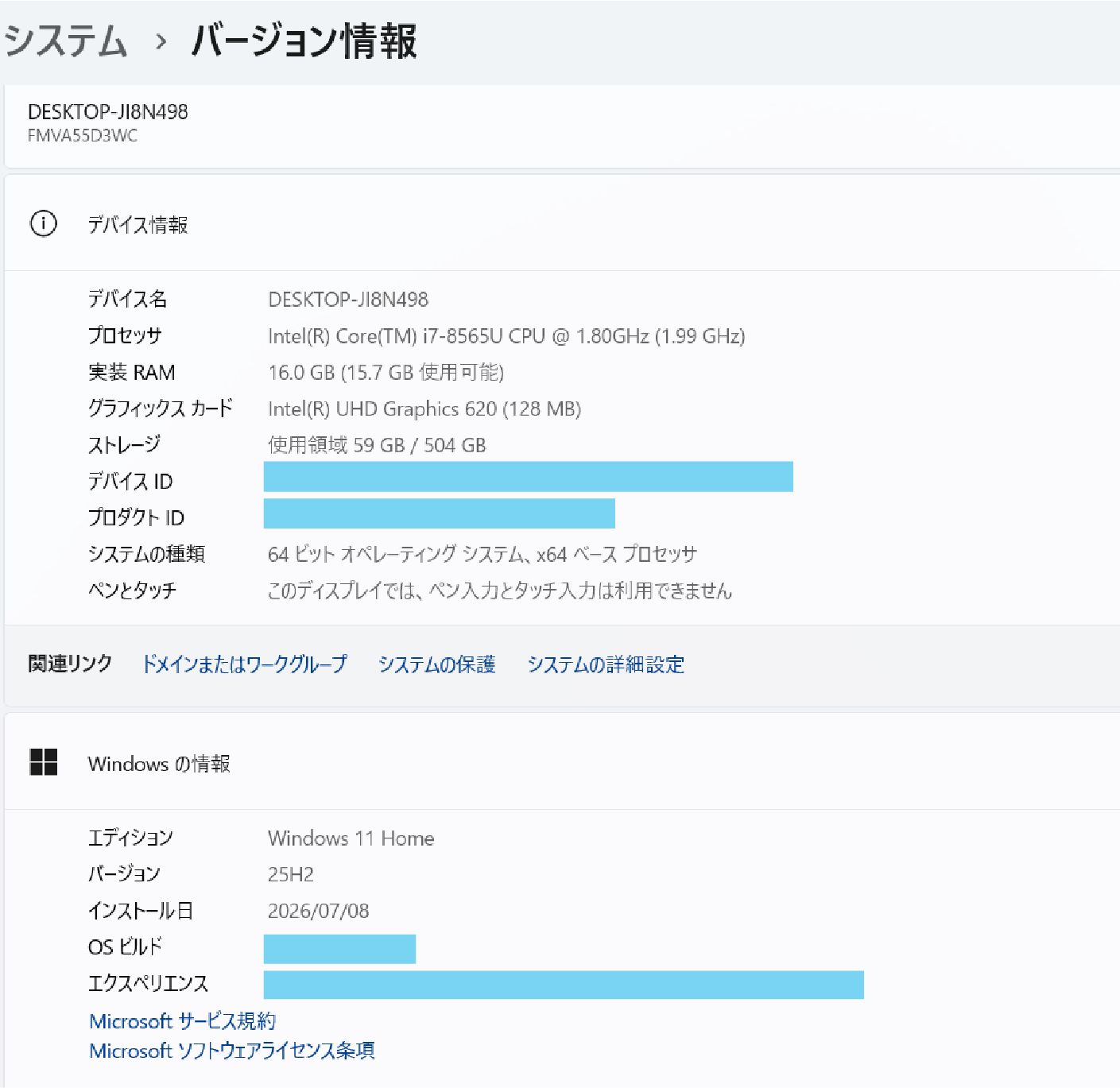
Task: Click the インストール日 label
Action: [141, 911]
